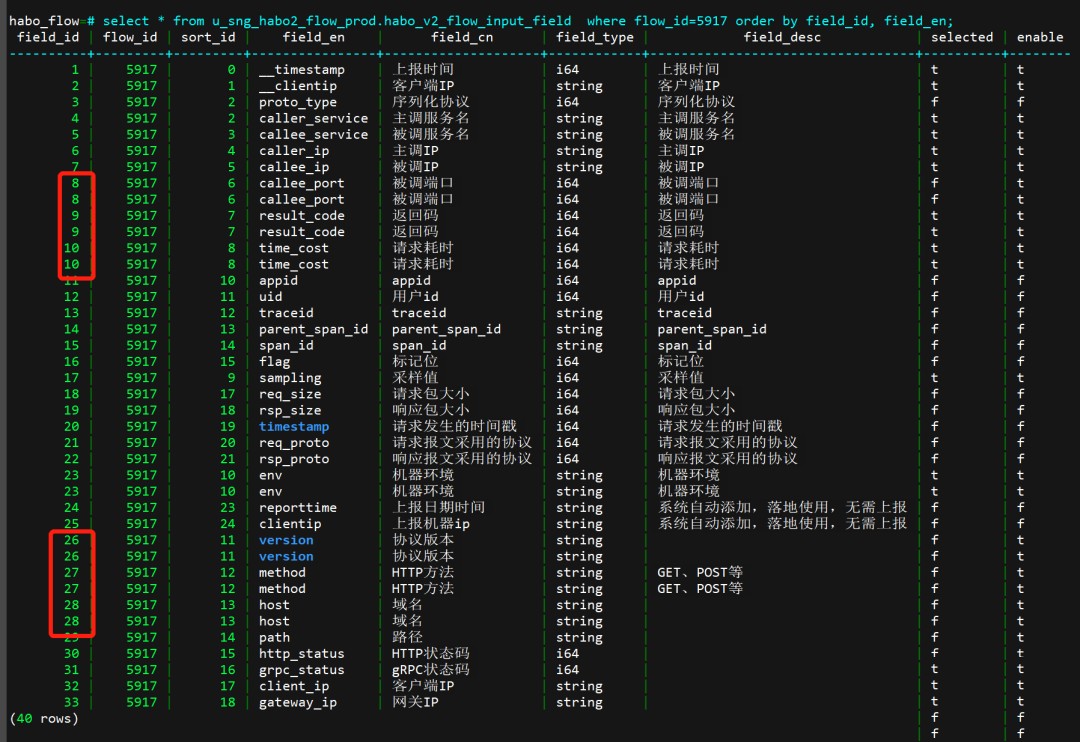This screenshot has height=742, width=1080.
Task: Click the __timestamp field name cell
Action: click(x=301, y=70)
